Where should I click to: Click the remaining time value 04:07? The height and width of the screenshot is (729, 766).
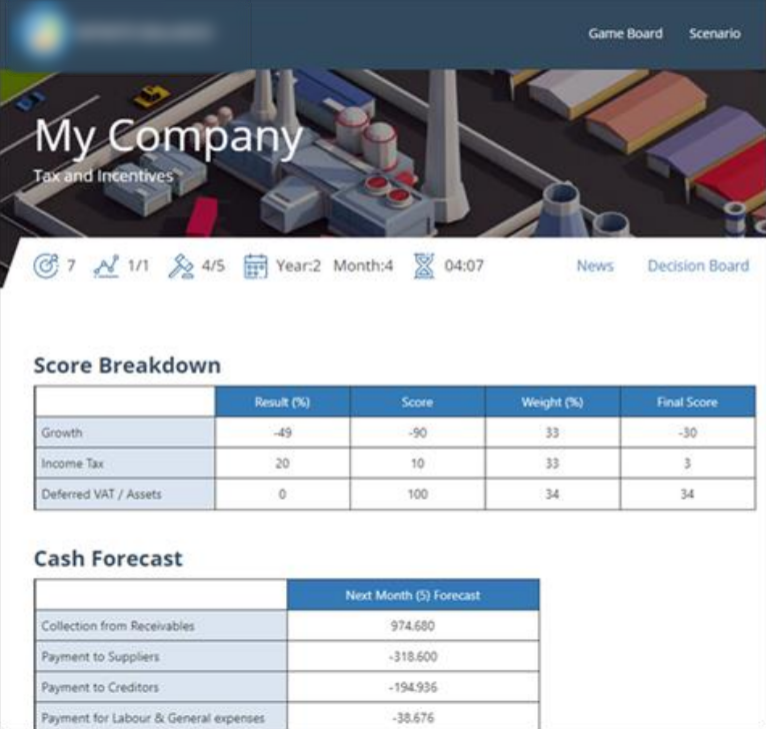click(x=464, y=266)
